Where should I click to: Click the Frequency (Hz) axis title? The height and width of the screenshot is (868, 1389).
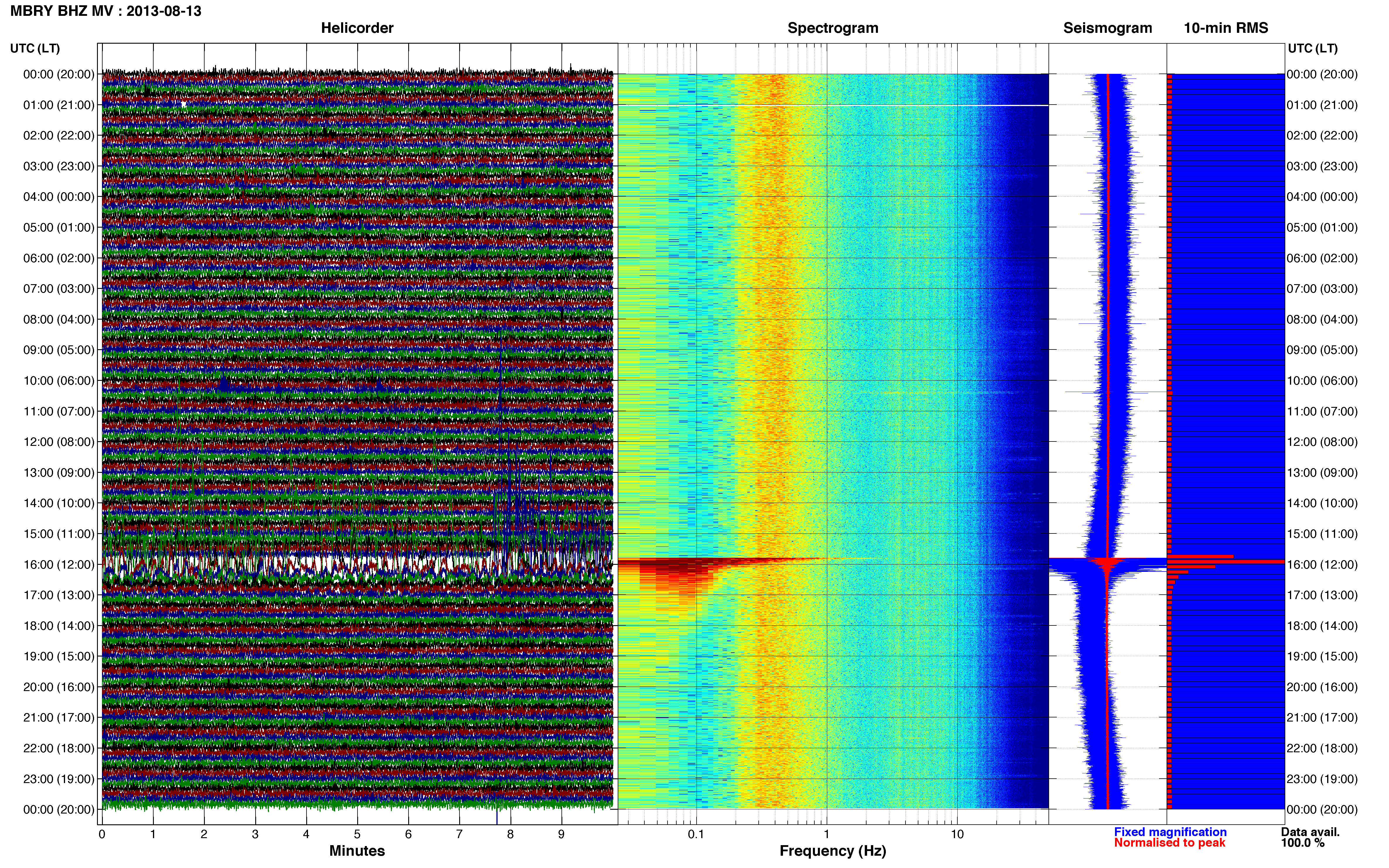pos(833,851)
